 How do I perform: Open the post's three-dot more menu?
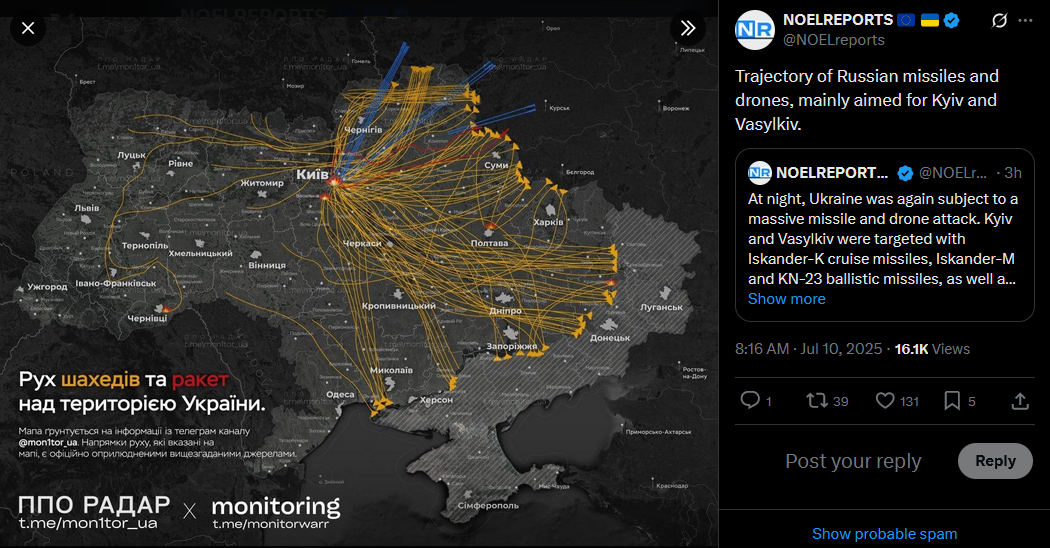(x=1025, y=21)
